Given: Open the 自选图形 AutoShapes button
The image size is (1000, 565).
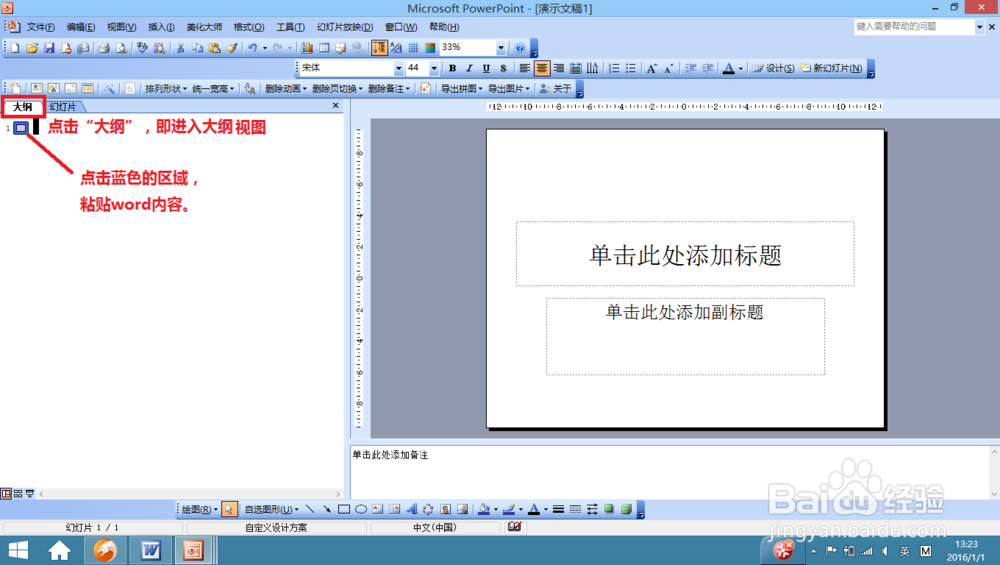Looking at the screenshot, I should (272, 509).
